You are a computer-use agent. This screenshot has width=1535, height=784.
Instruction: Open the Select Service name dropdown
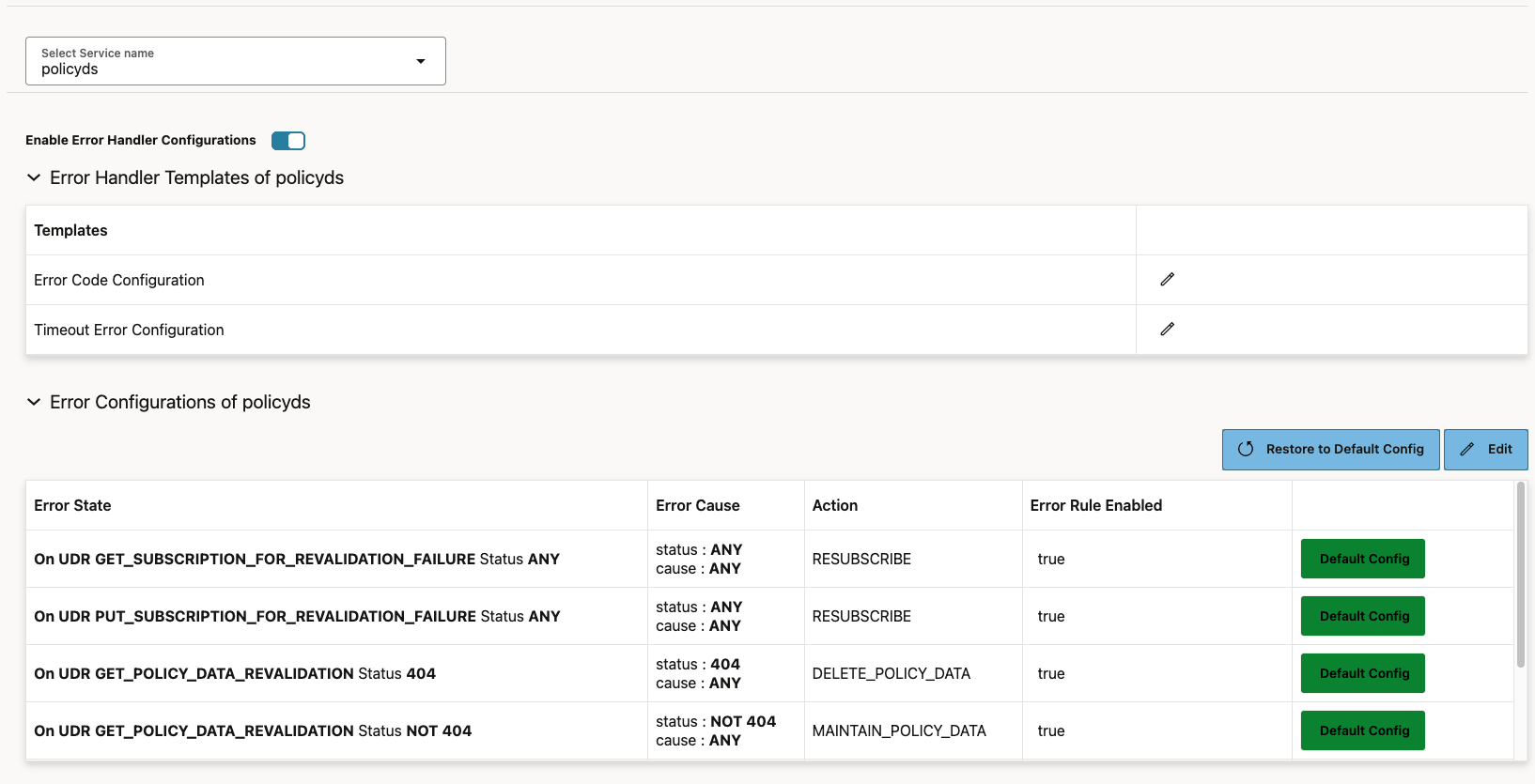pyautogui.click(x=236, y=61)
